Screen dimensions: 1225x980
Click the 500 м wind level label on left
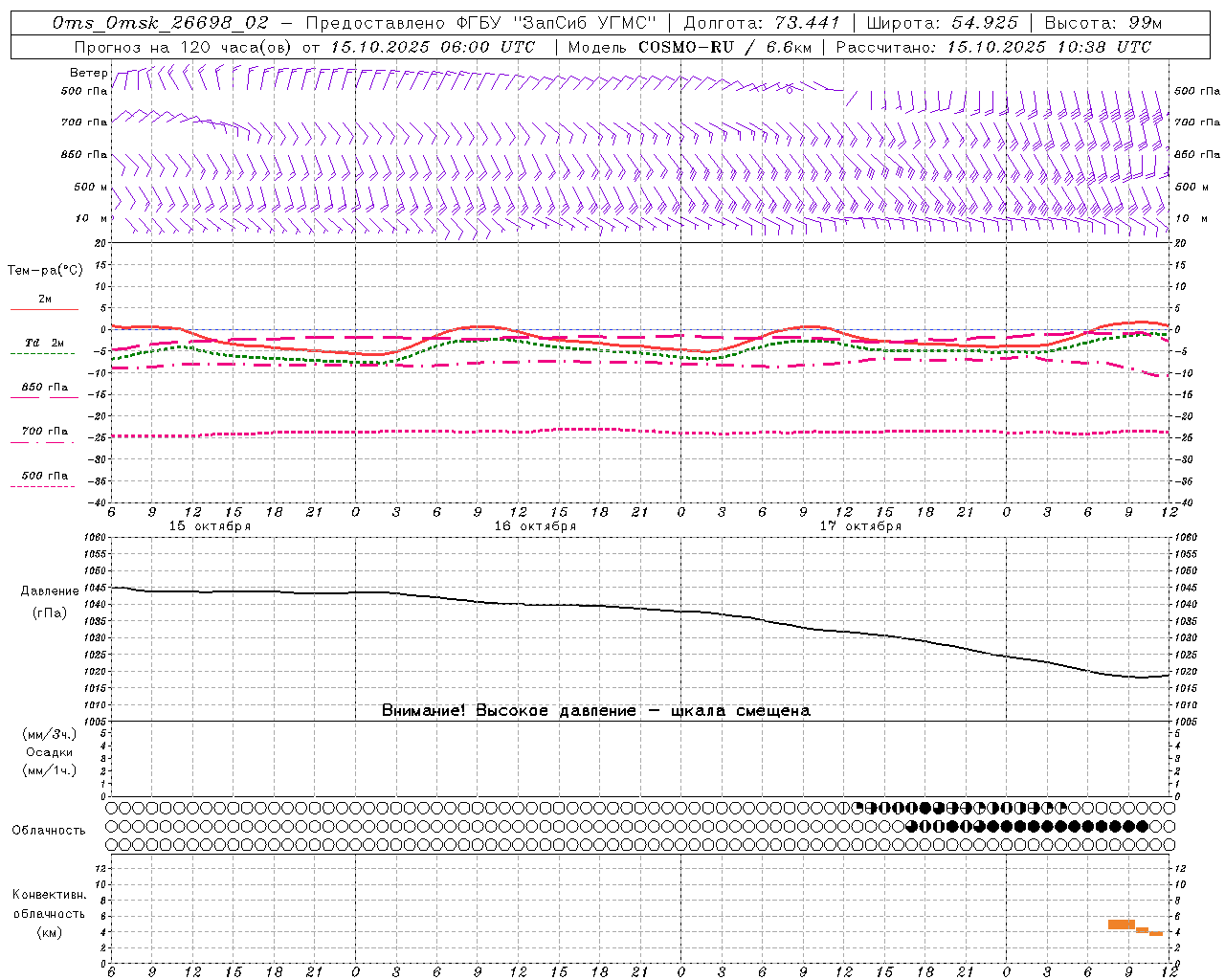coord(92,187)
